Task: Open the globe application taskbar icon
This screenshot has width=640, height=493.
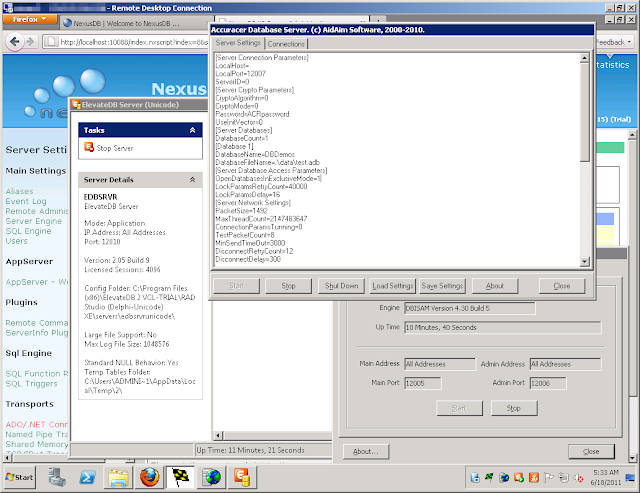Action: click(212, 477)
